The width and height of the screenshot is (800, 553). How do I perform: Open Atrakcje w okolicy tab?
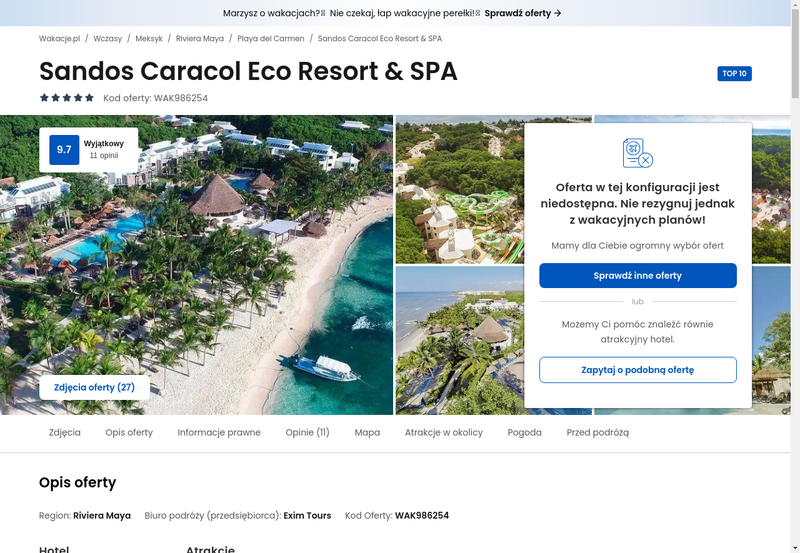pyautogui.click(x=444, y=433)
